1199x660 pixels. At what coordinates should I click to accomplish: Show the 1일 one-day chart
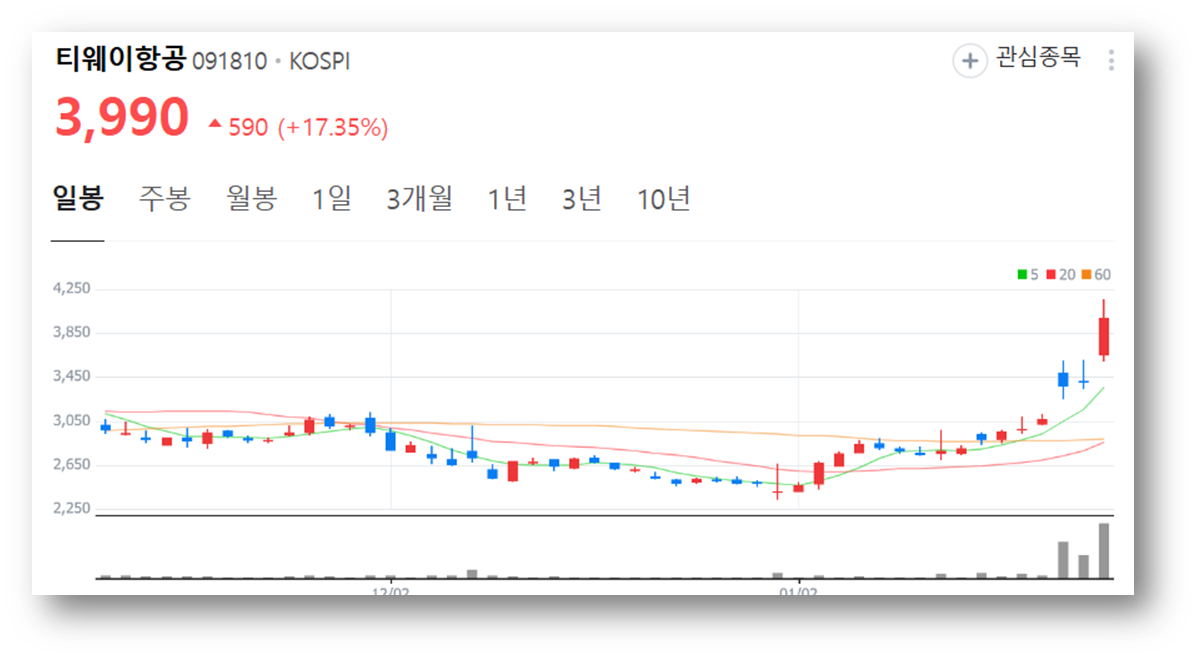click(332, 199)
